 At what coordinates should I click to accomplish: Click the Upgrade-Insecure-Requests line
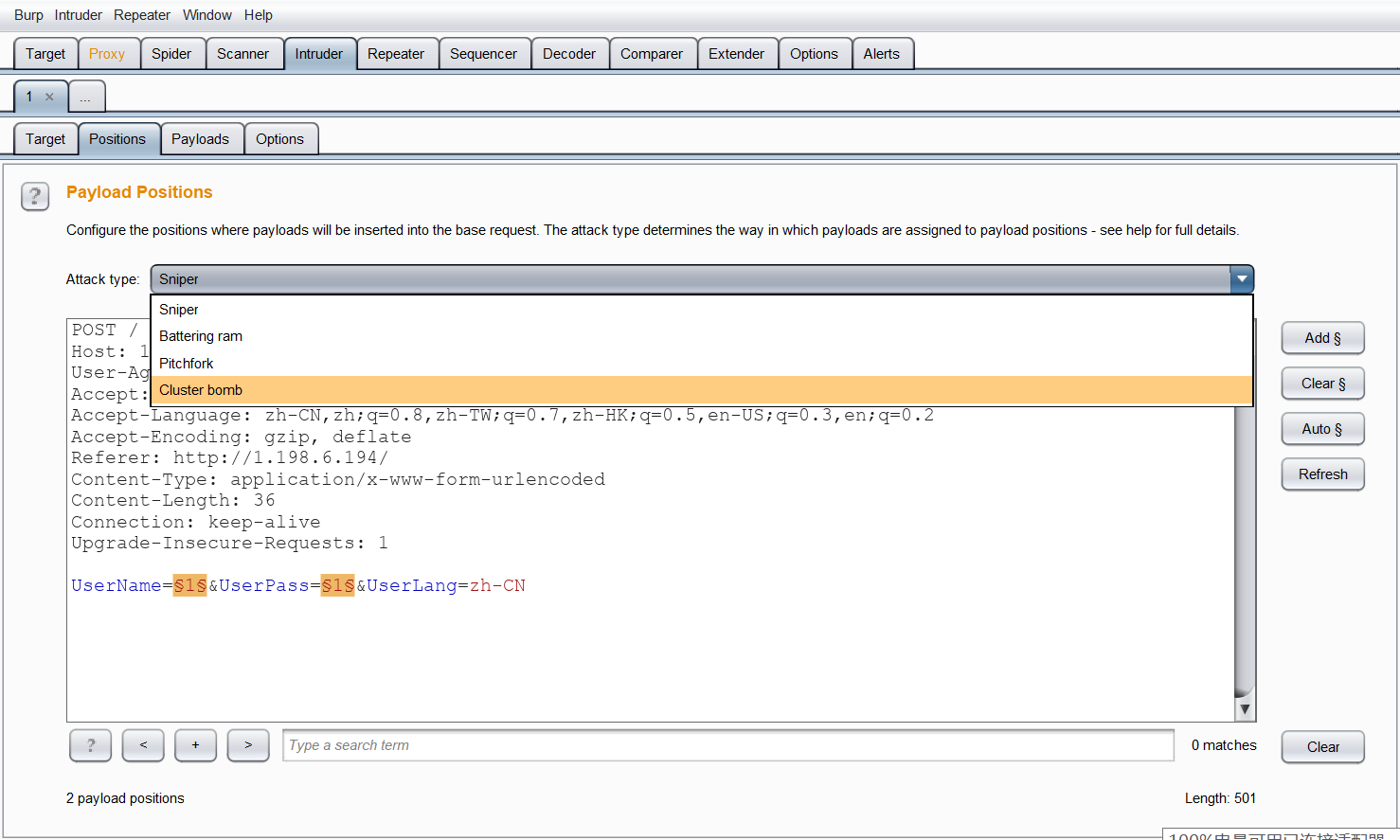[229, 544]
